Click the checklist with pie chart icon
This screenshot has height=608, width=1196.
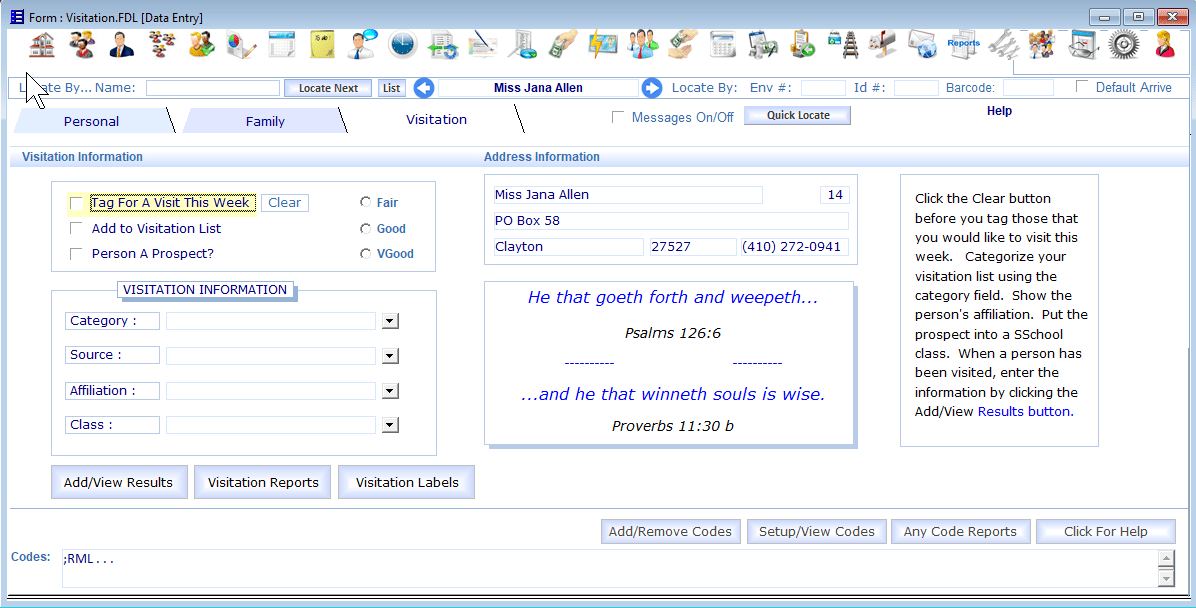[522, 45]
